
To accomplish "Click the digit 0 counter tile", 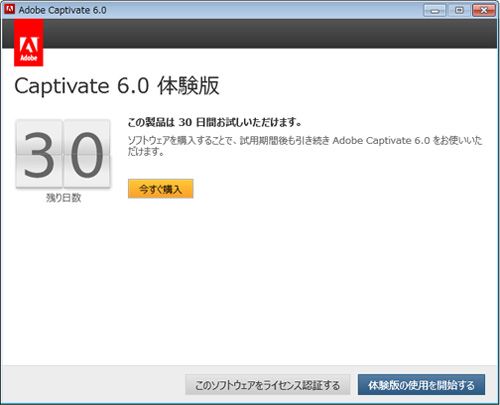I will 87,154.
